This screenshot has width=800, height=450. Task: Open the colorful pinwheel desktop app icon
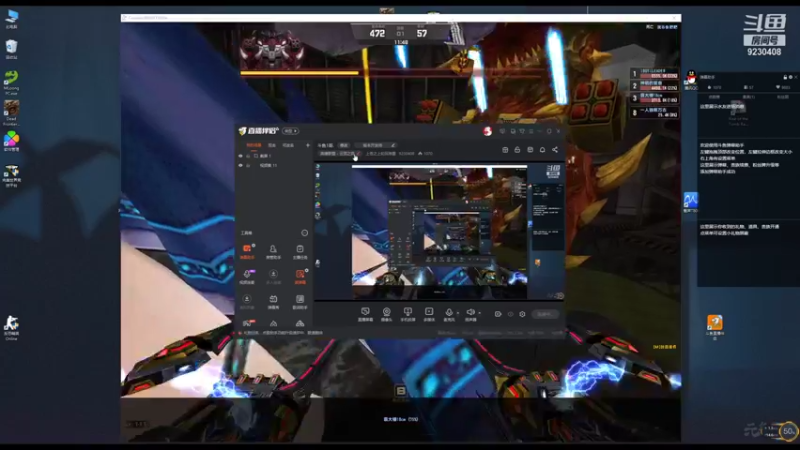pyautogui.click(x=11, y=141)
